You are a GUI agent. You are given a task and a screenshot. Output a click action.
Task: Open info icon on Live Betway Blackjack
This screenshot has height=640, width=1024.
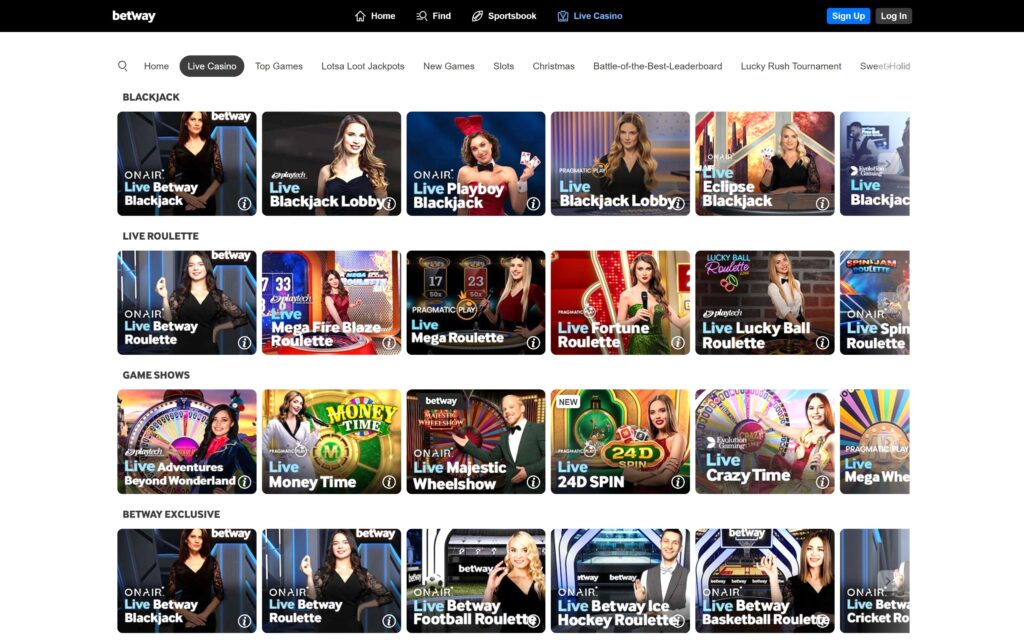pyautogui.click(x=244, y=204)
